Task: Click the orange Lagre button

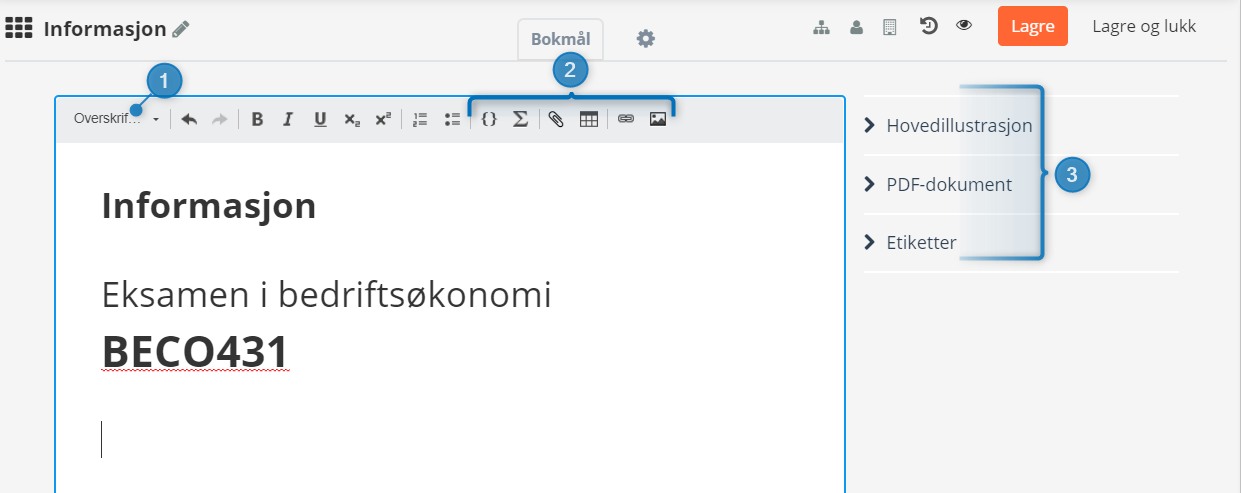Action: coord(1032,27)
